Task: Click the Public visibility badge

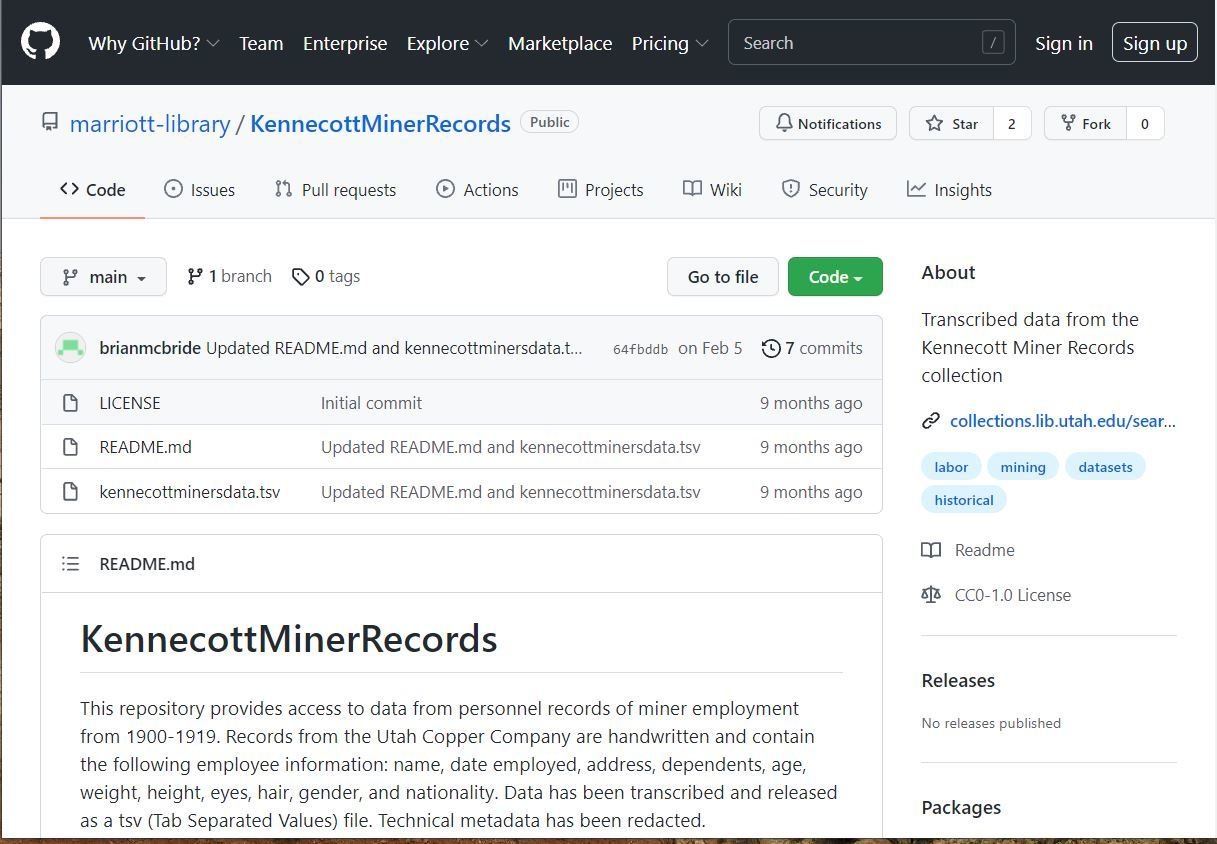Action: coord(549,122)
